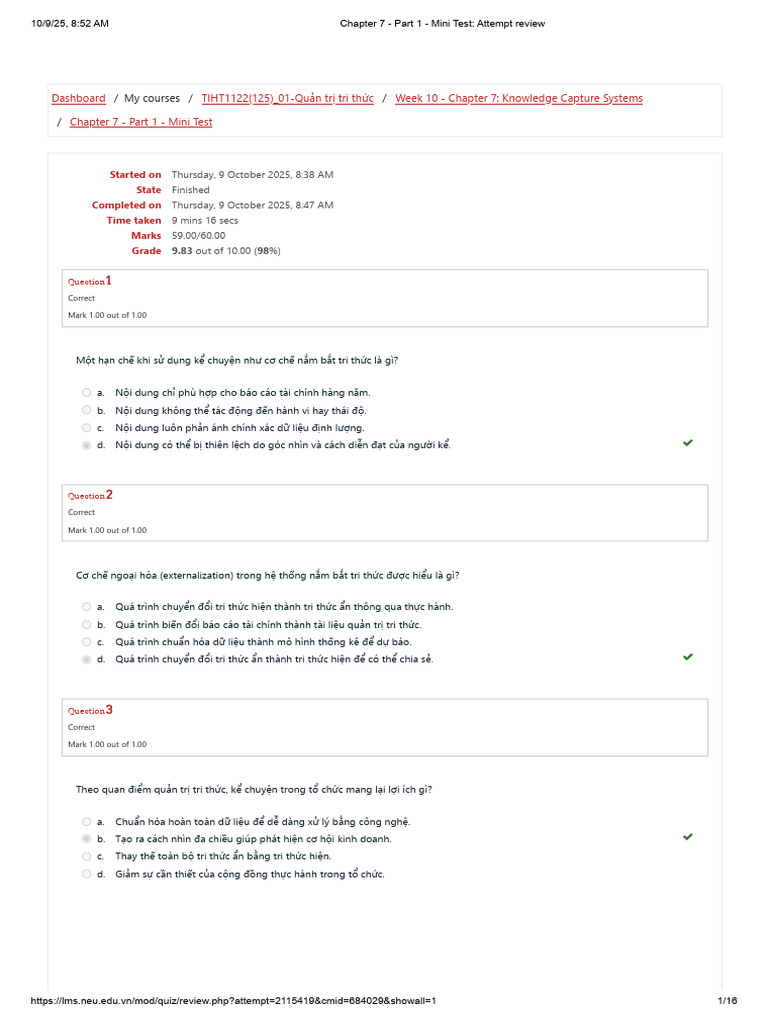Click the Question 3 heading

(x=90, y=710)
